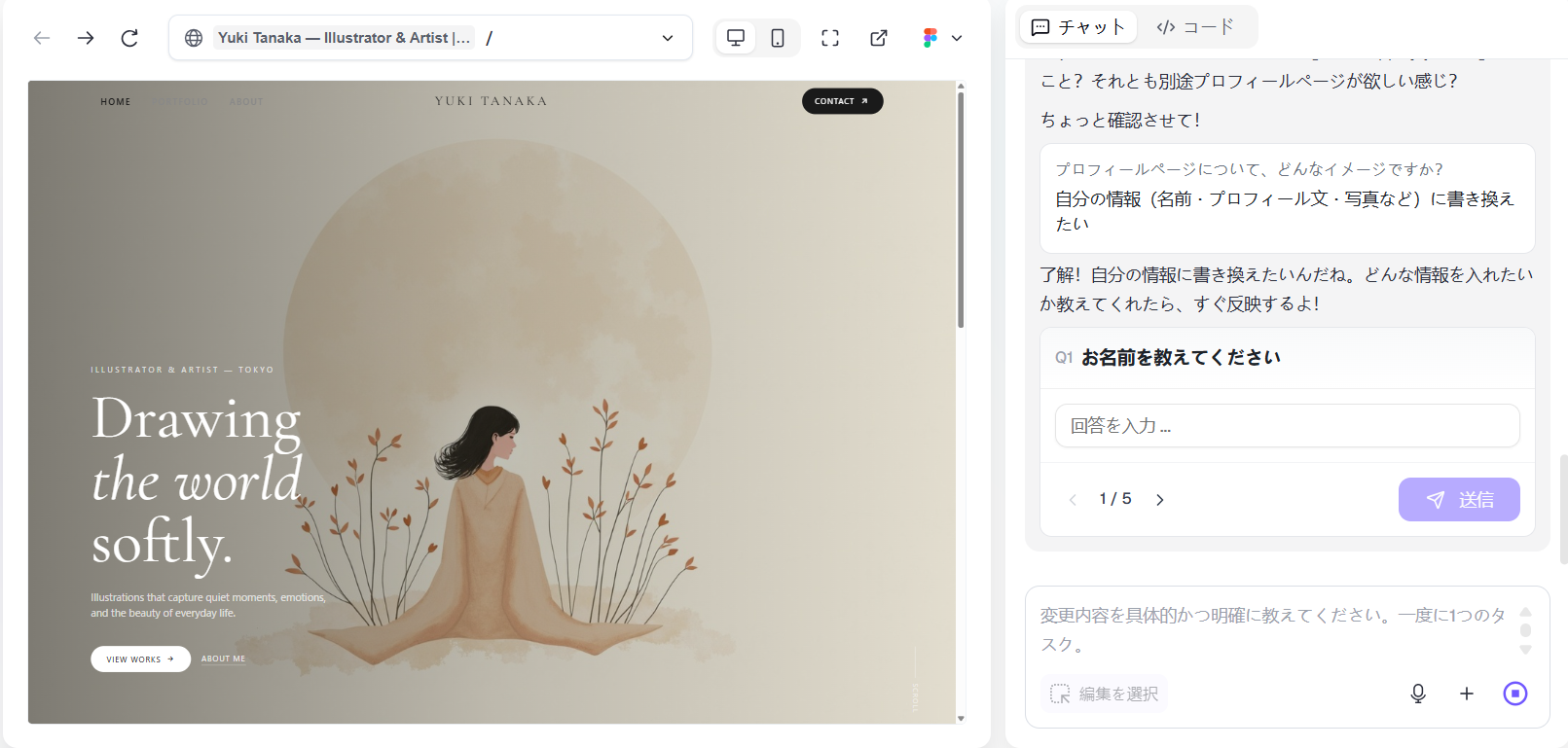Click the globe icon in address bar

(194, 38)
